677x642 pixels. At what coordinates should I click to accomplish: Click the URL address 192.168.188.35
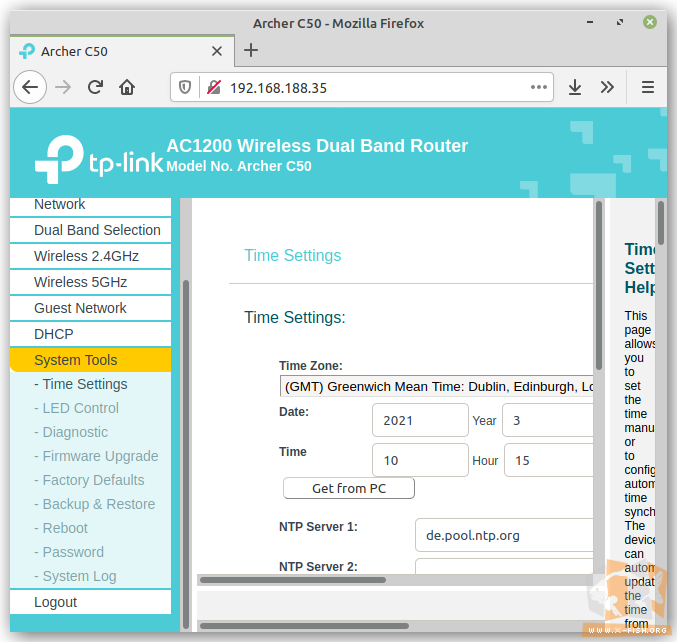tap(278, 88)
